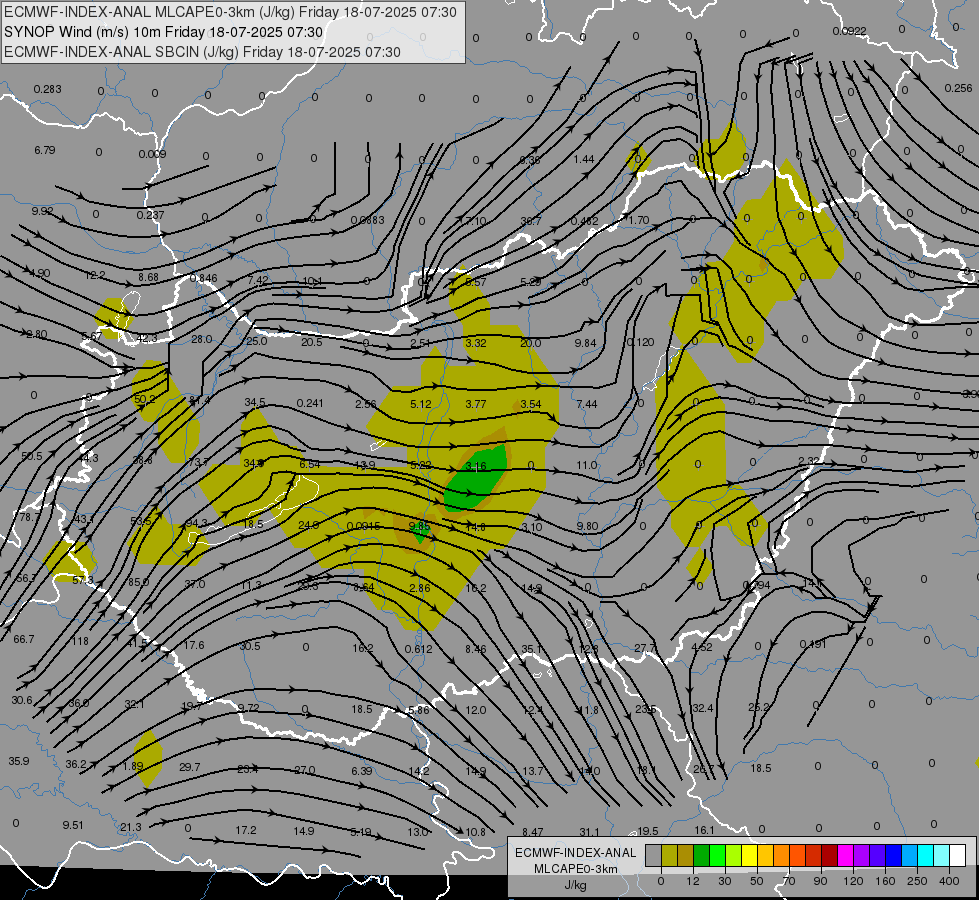Click the map value '17.2'

tap(245, 831)
